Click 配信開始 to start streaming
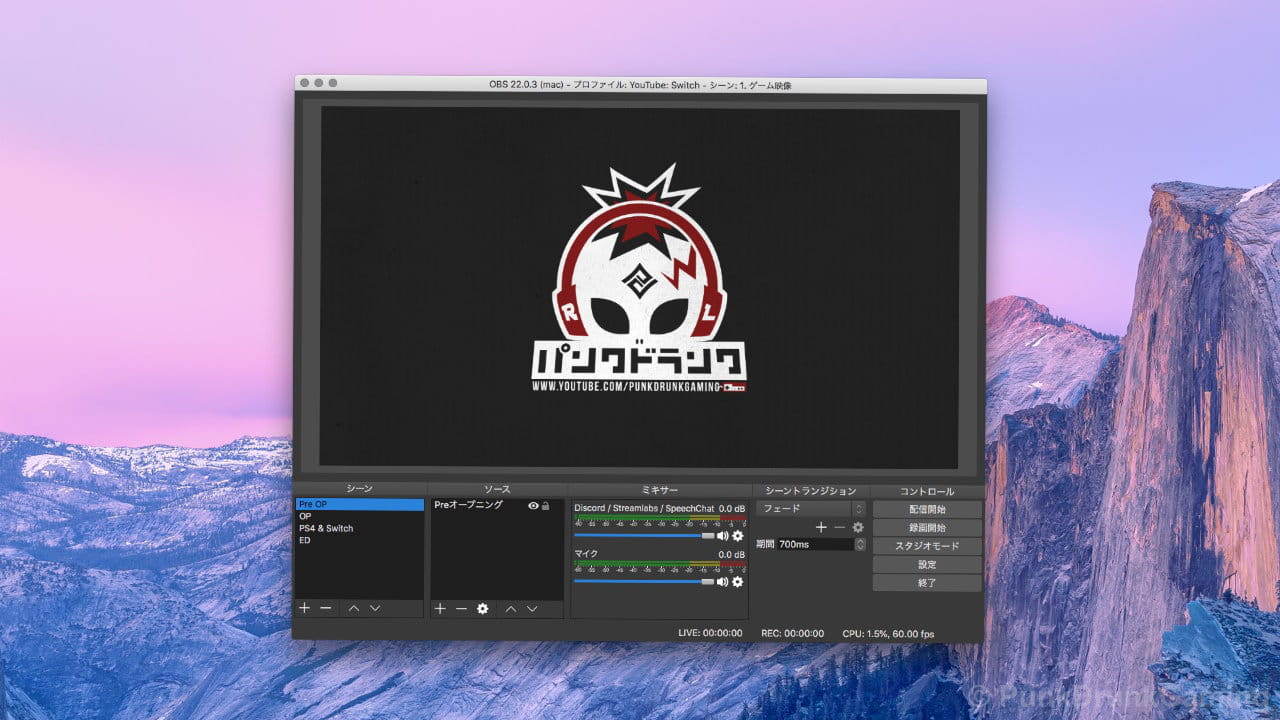This screenshot has height=720, width=1280. 927,510
